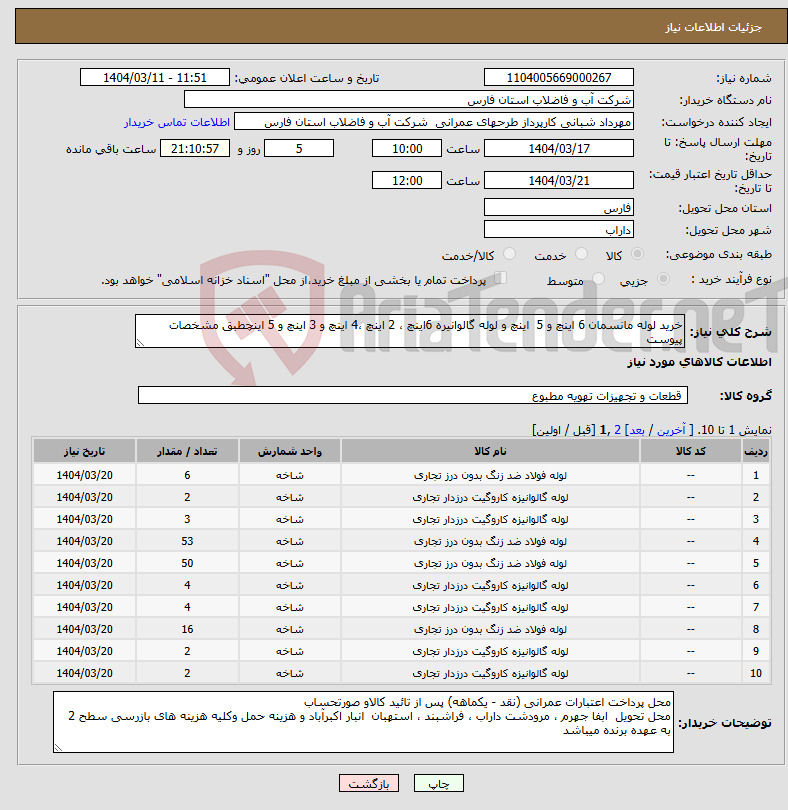
Task: Go to the آخرین last page link
Action: 671,430
